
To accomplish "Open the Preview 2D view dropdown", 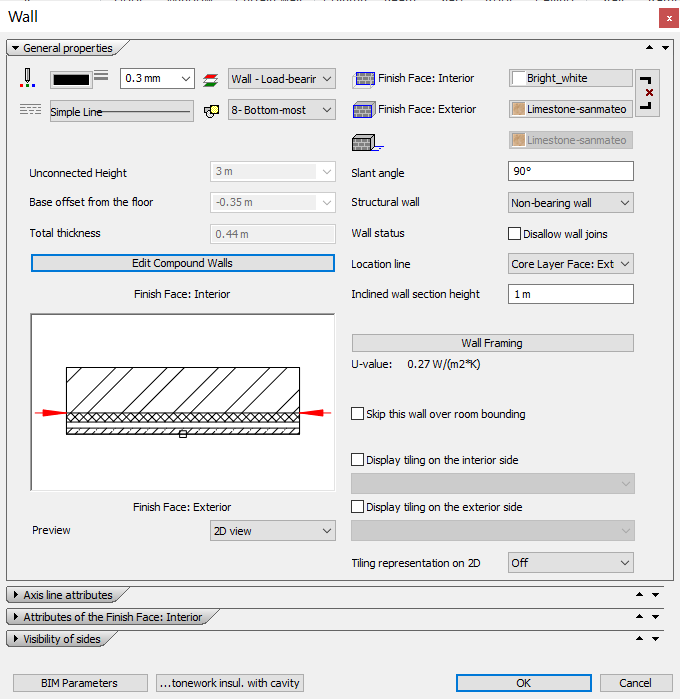I will (272, 531).
